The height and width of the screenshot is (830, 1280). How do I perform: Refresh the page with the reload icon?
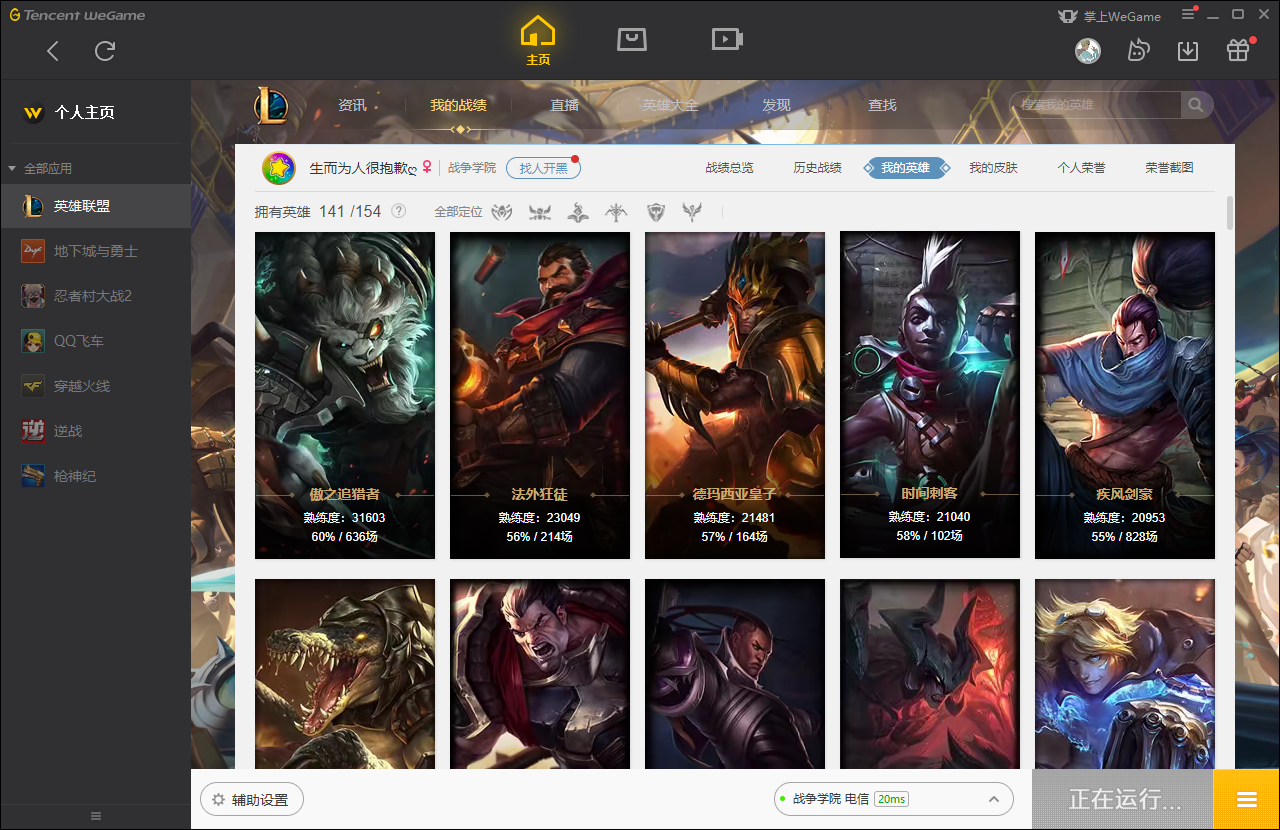click(x=105, y=51)
